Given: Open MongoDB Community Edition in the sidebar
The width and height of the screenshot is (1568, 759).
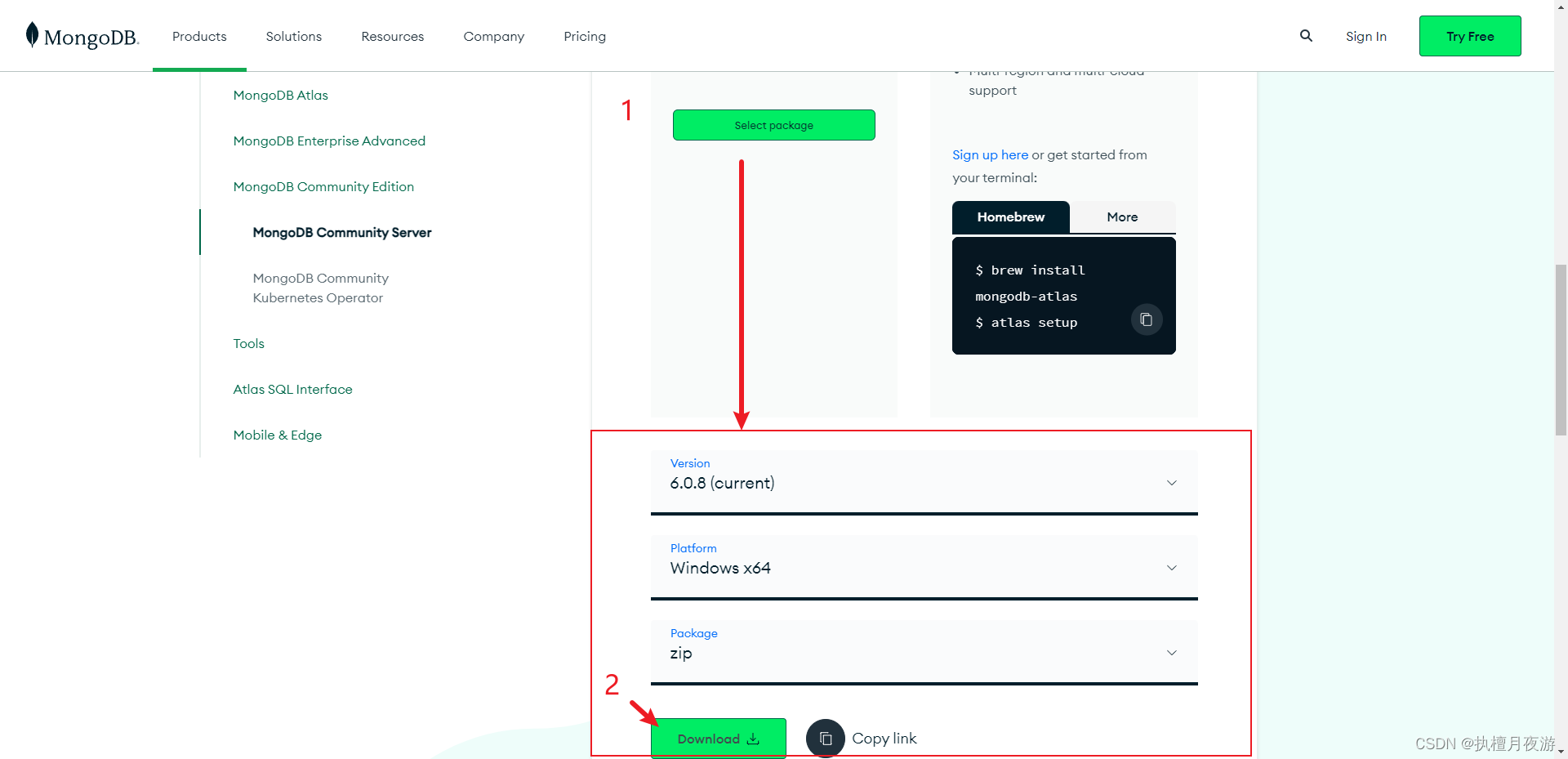Looking at the screenshot, I should (x=323, y=186).
